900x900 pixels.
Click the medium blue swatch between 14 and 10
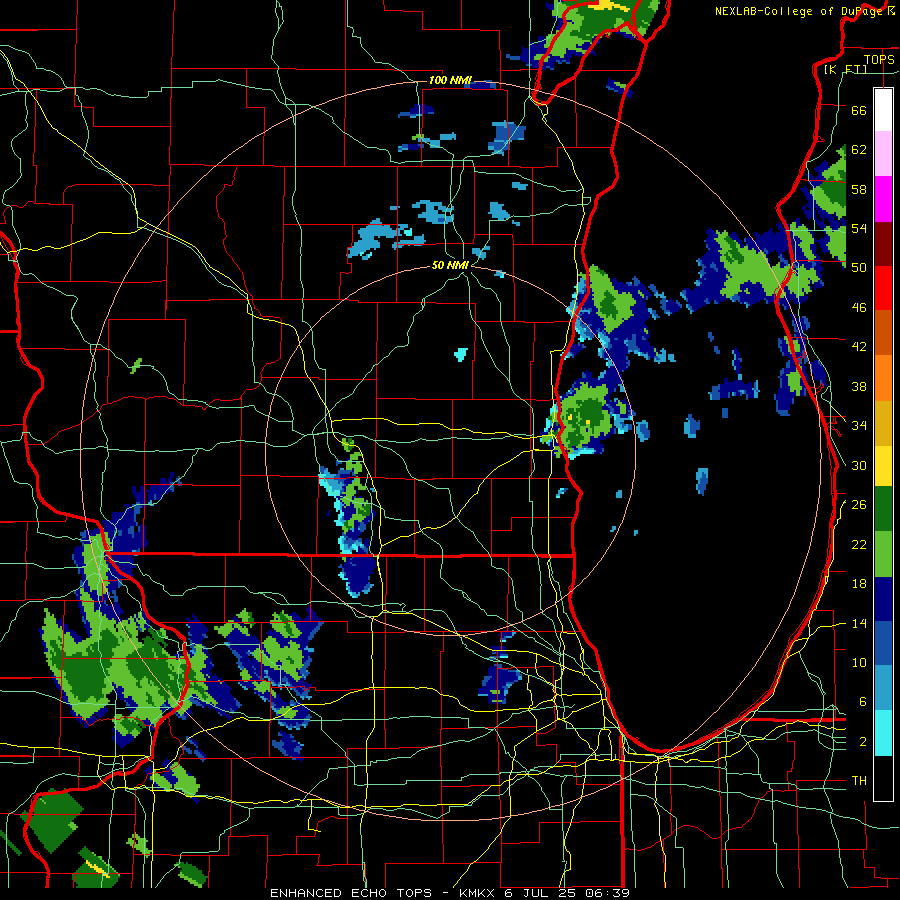(x=883, y=644)
